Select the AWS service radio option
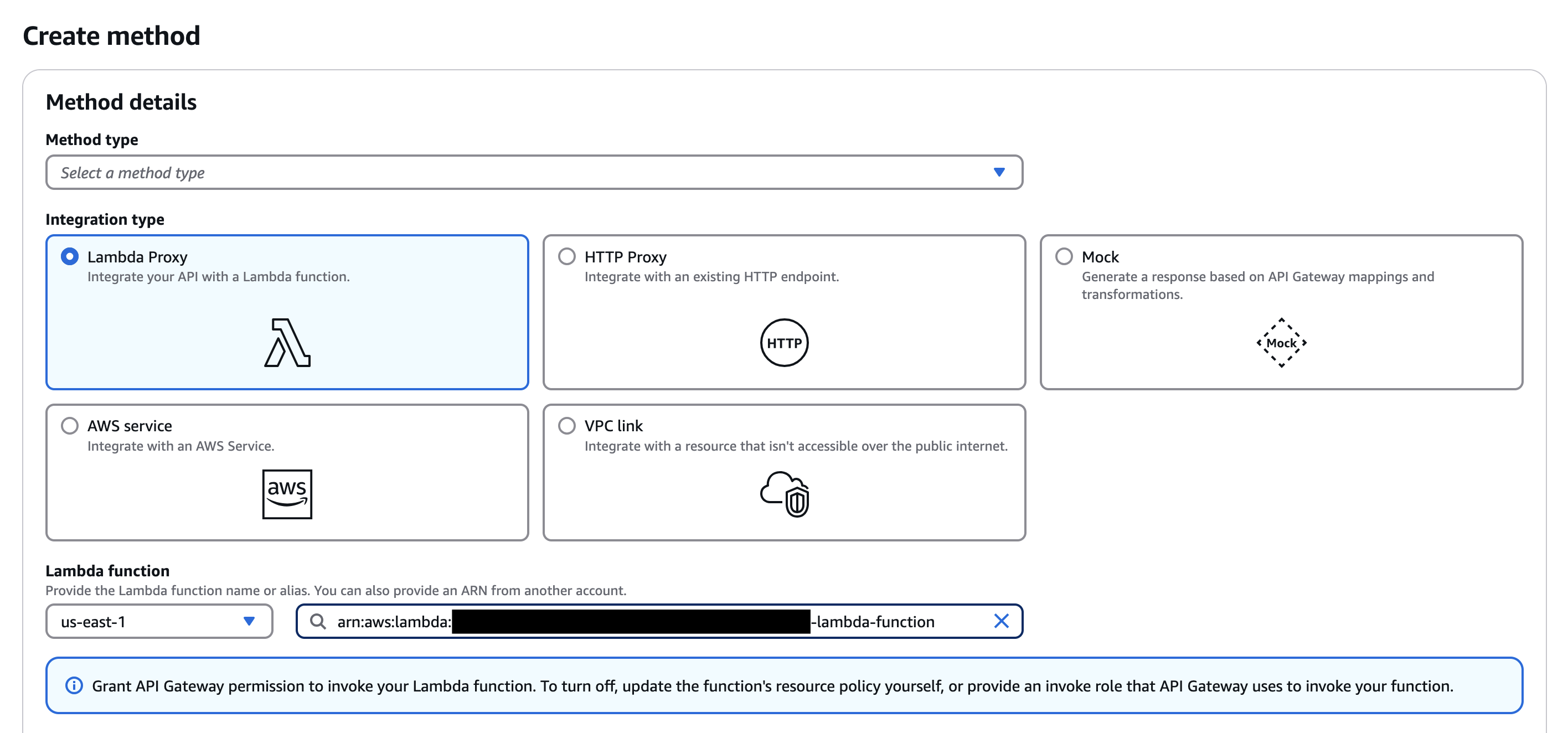This screenshot has width=1568, height=733. coord(70,426)
